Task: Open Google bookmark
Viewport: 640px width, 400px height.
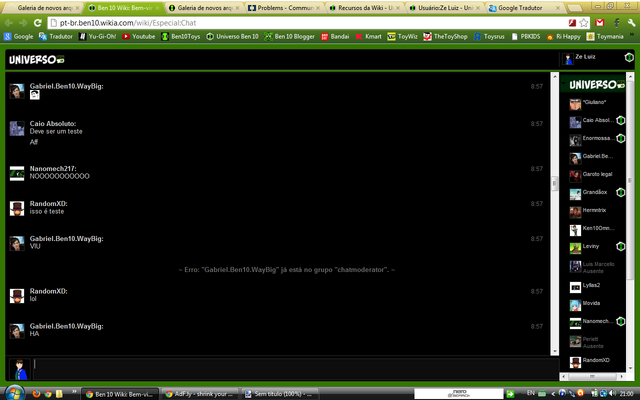Action: (x=18, y=36)
